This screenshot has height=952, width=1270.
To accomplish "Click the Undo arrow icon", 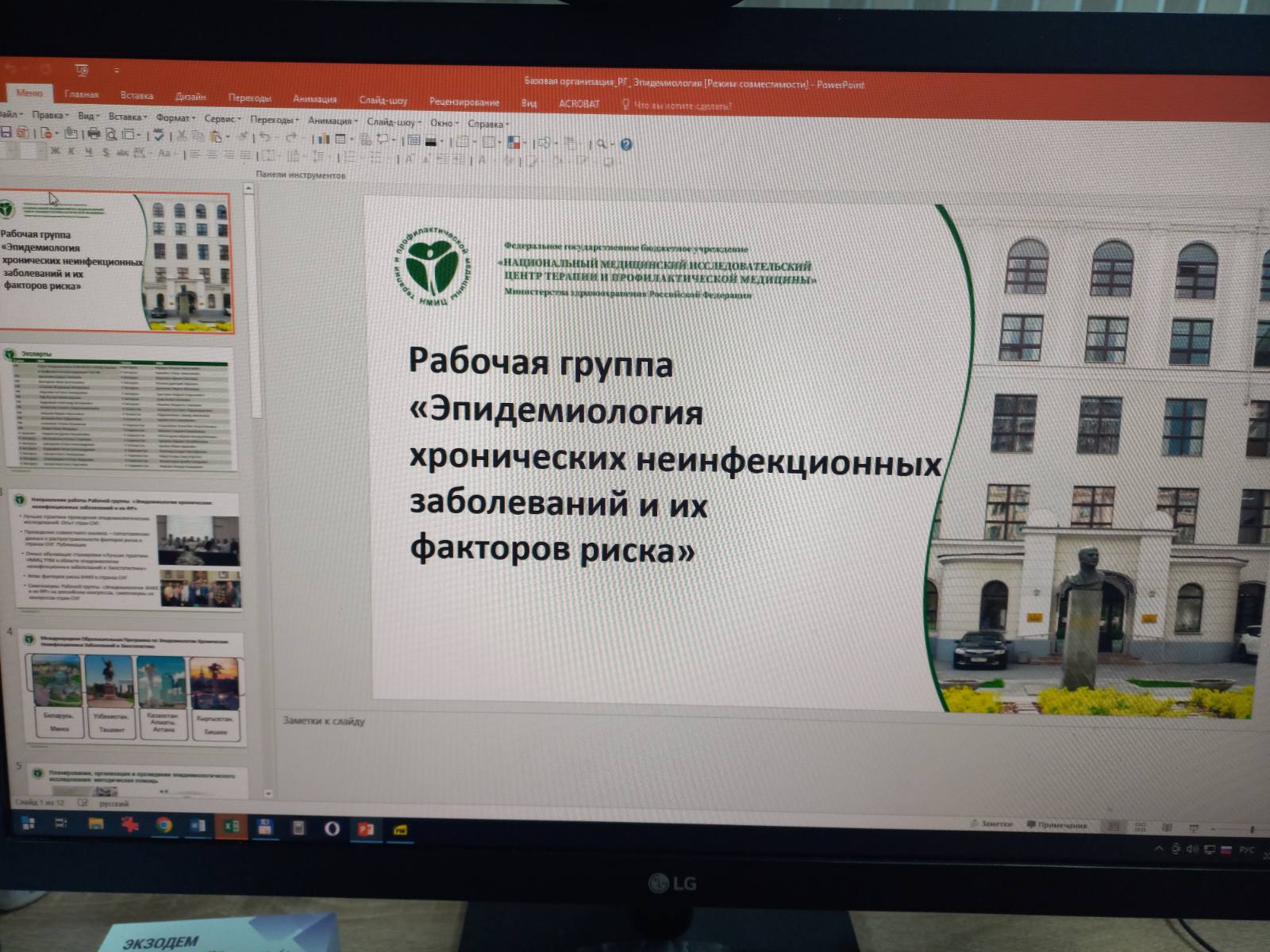I will pos(265,138).
